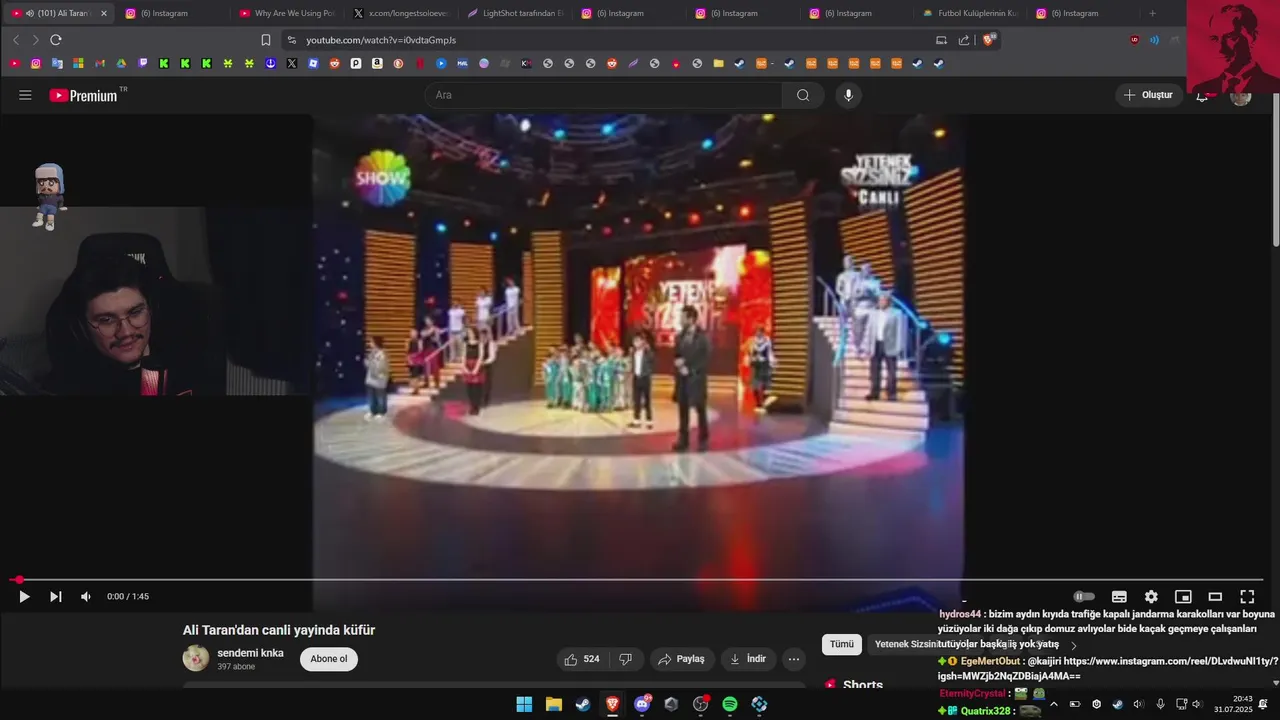The image size is (1280, 720).
Task: Install app icon in address bar
Action: pos(941,40)
